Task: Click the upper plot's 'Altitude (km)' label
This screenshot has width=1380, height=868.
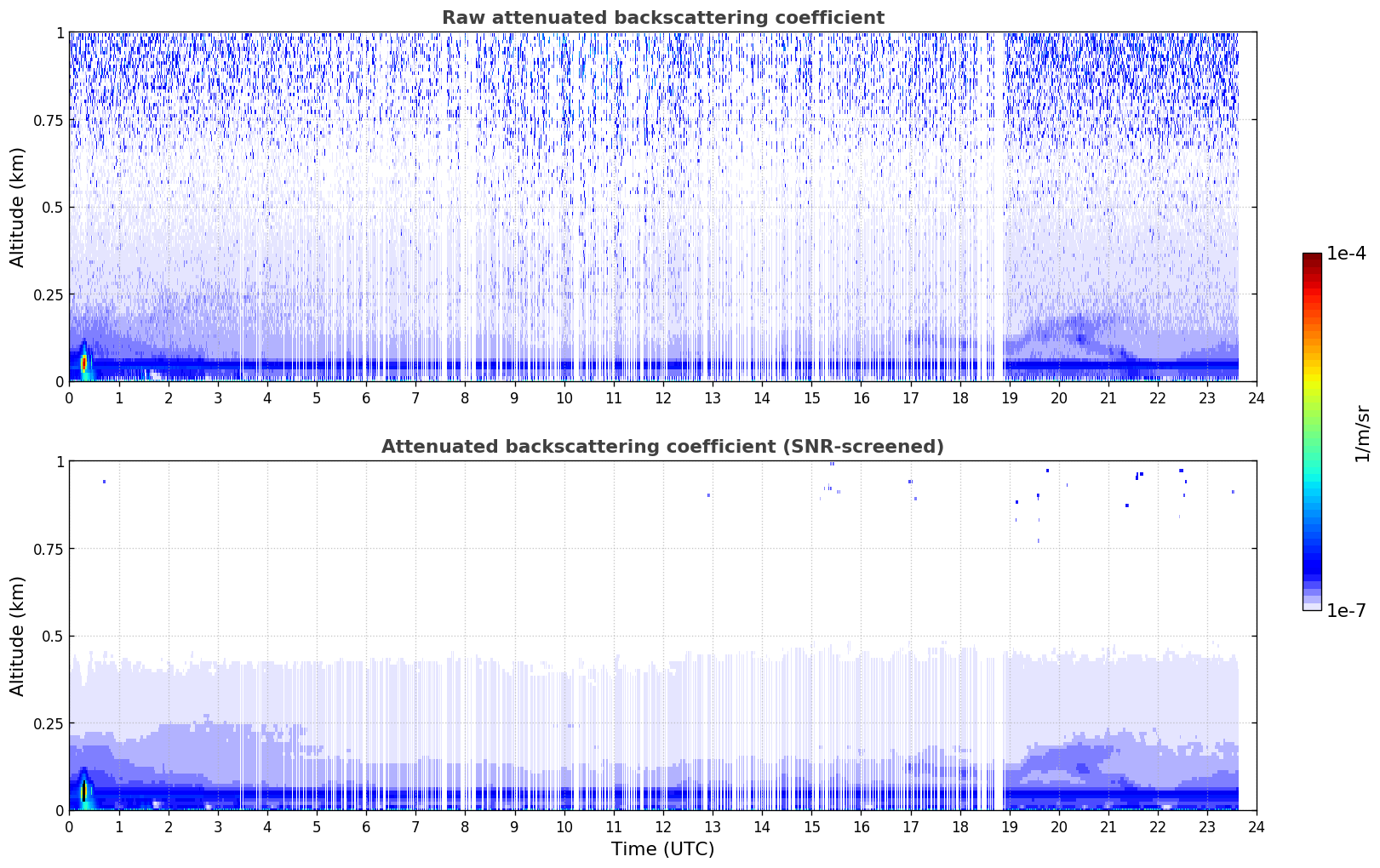Action: point(18,207)
